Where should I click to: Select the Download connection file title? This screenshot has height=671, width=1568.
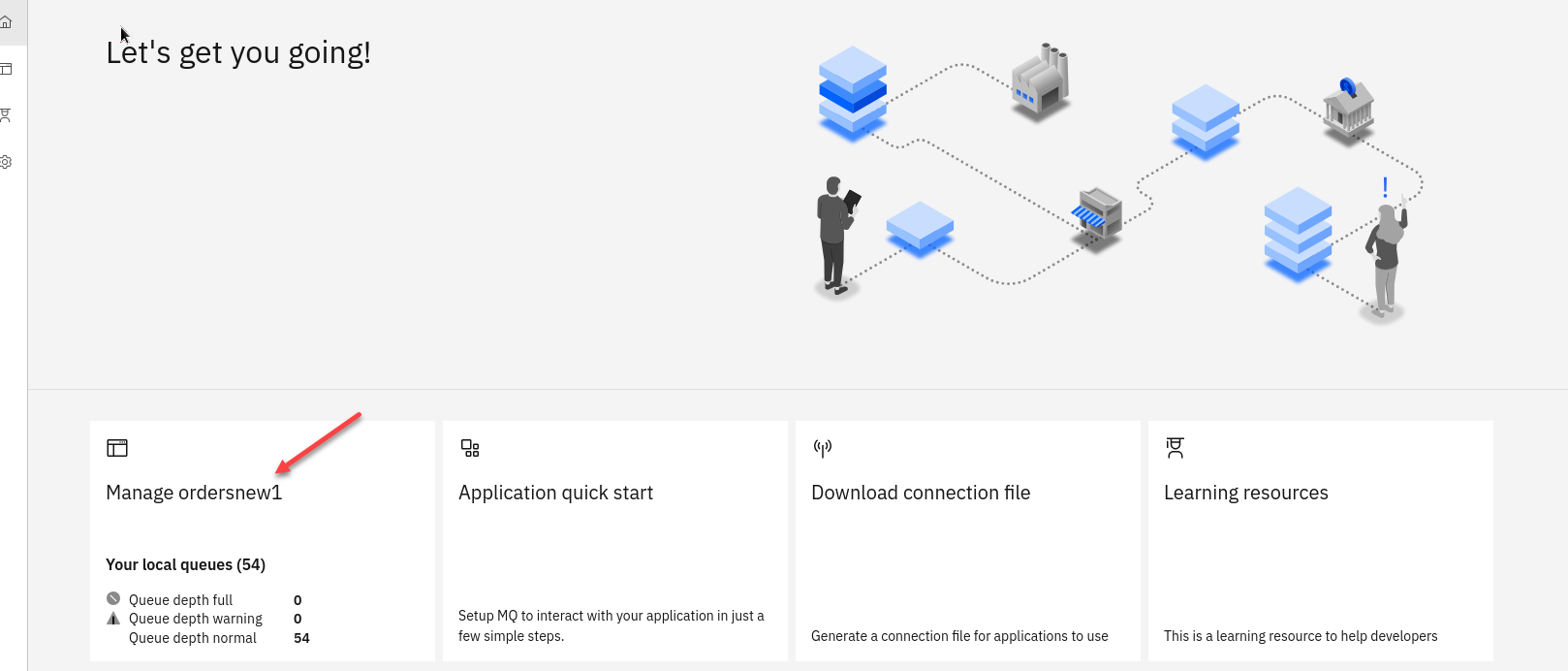(920, 493)
